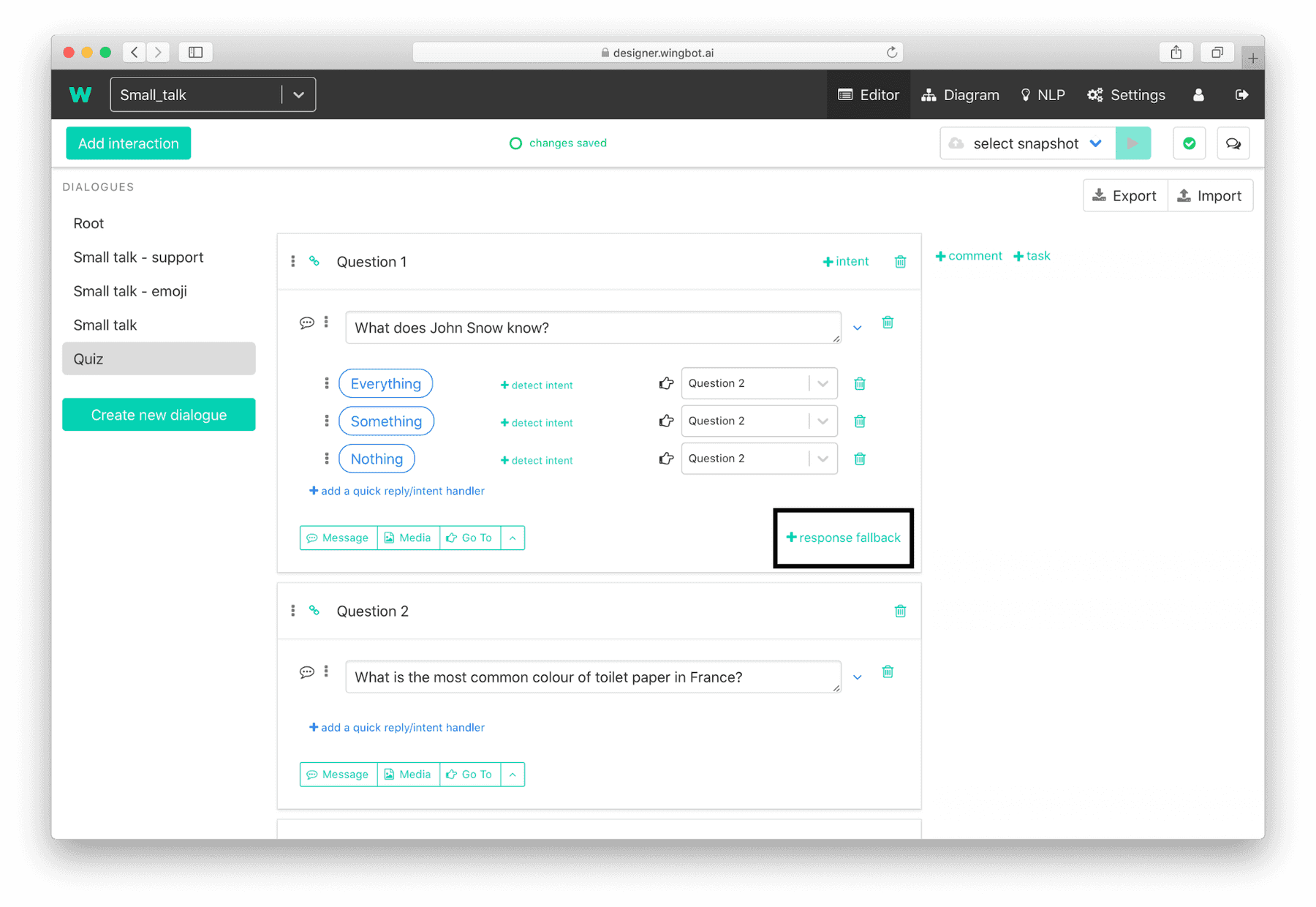
Task: Click the logout icon in header
Action: click(1241, 95)
